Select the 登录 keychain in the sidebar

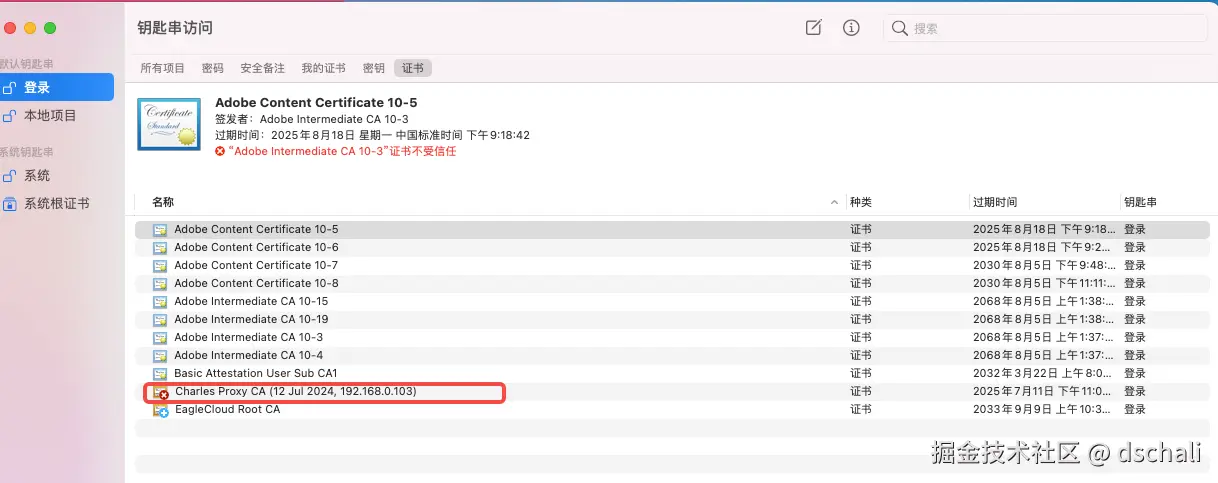point(56,88)
